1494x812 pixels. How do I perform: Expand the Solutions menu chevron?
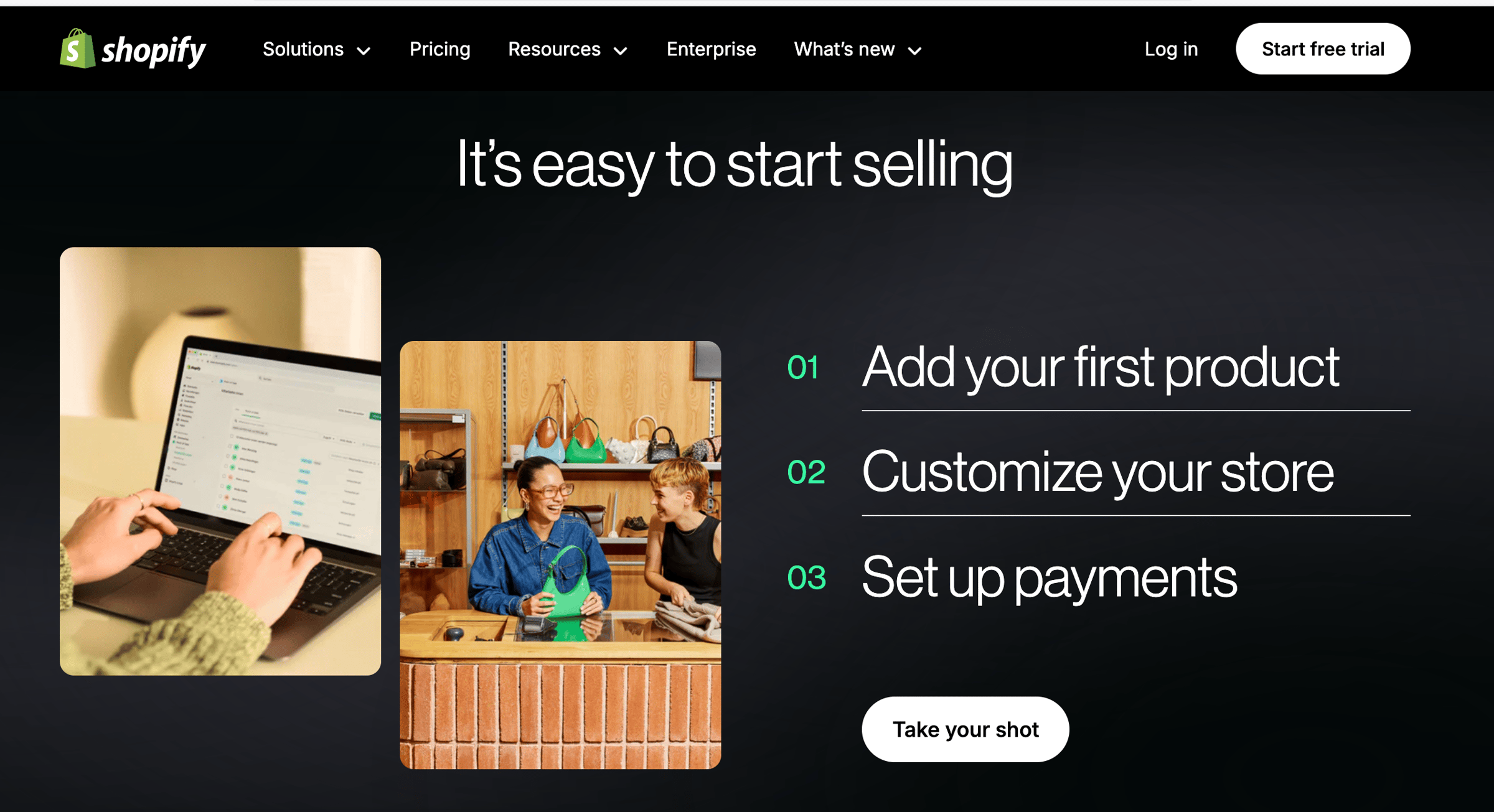point(364,50)
